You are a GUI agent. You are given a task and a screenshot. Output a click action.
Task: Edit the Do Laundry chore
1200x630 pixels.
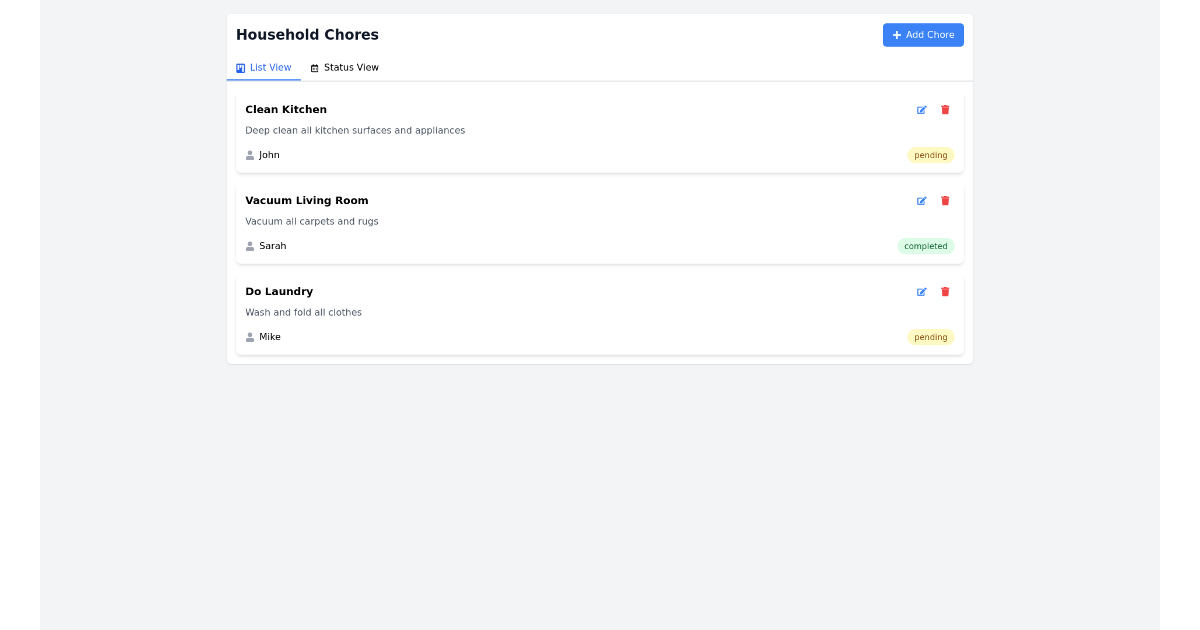pyautogui.click(x=921, y=292)
